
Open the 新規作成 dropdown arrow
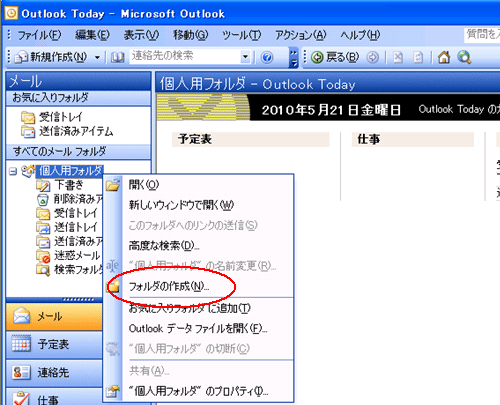97,58
